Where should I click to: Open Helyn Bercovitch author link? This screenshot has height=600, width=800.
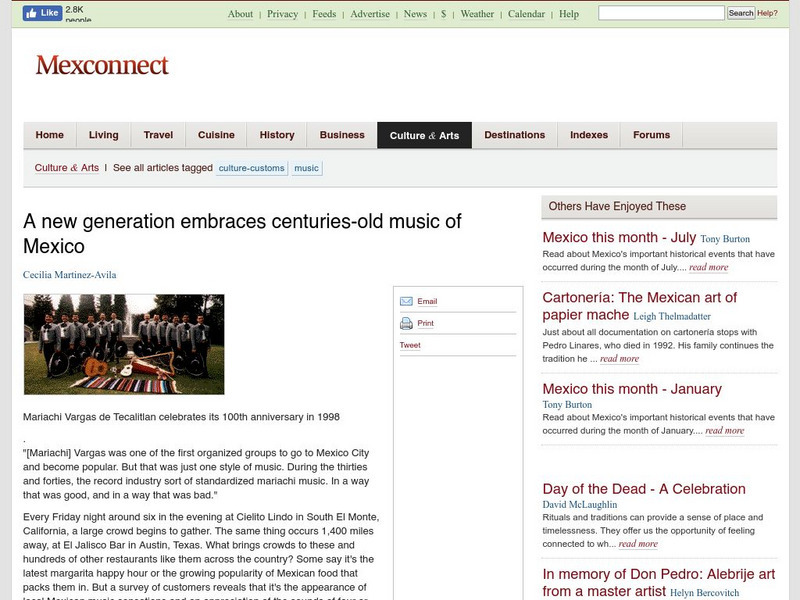point(704,593)
